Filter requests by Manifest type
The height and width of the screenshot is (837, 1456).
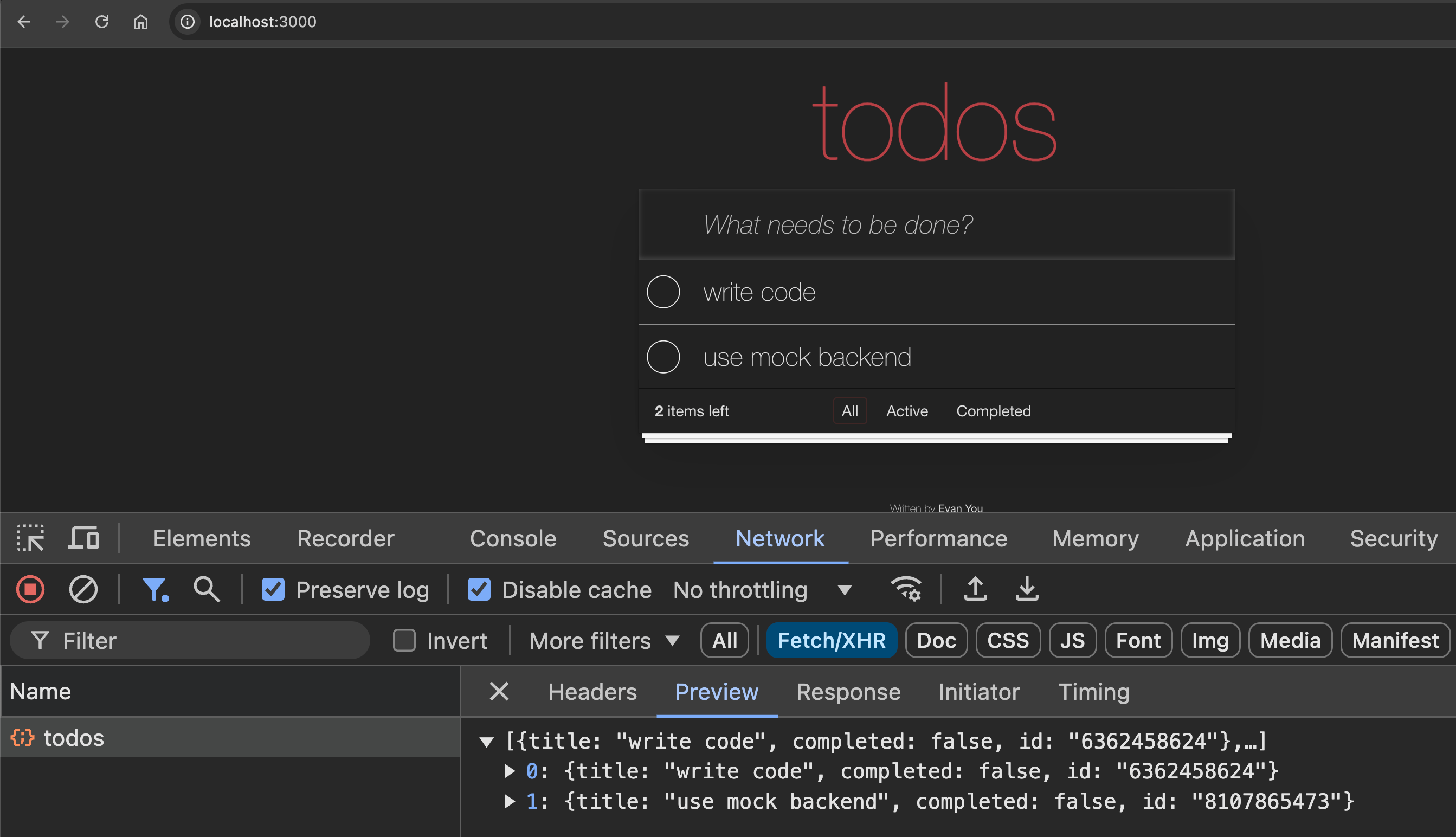(x=1395, y=640)
